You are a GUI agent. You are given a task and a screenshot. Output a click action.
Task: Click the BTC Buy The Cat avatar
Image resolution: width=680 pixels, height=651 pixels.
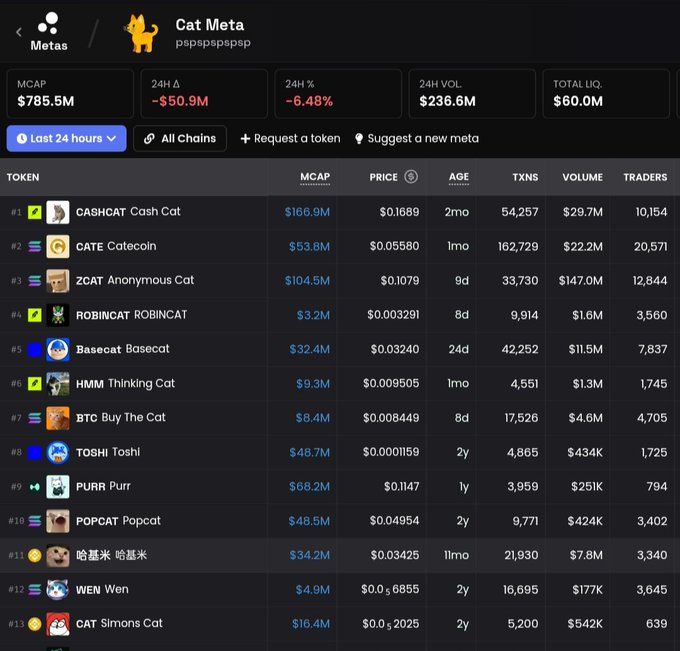(x=58, y=418)
